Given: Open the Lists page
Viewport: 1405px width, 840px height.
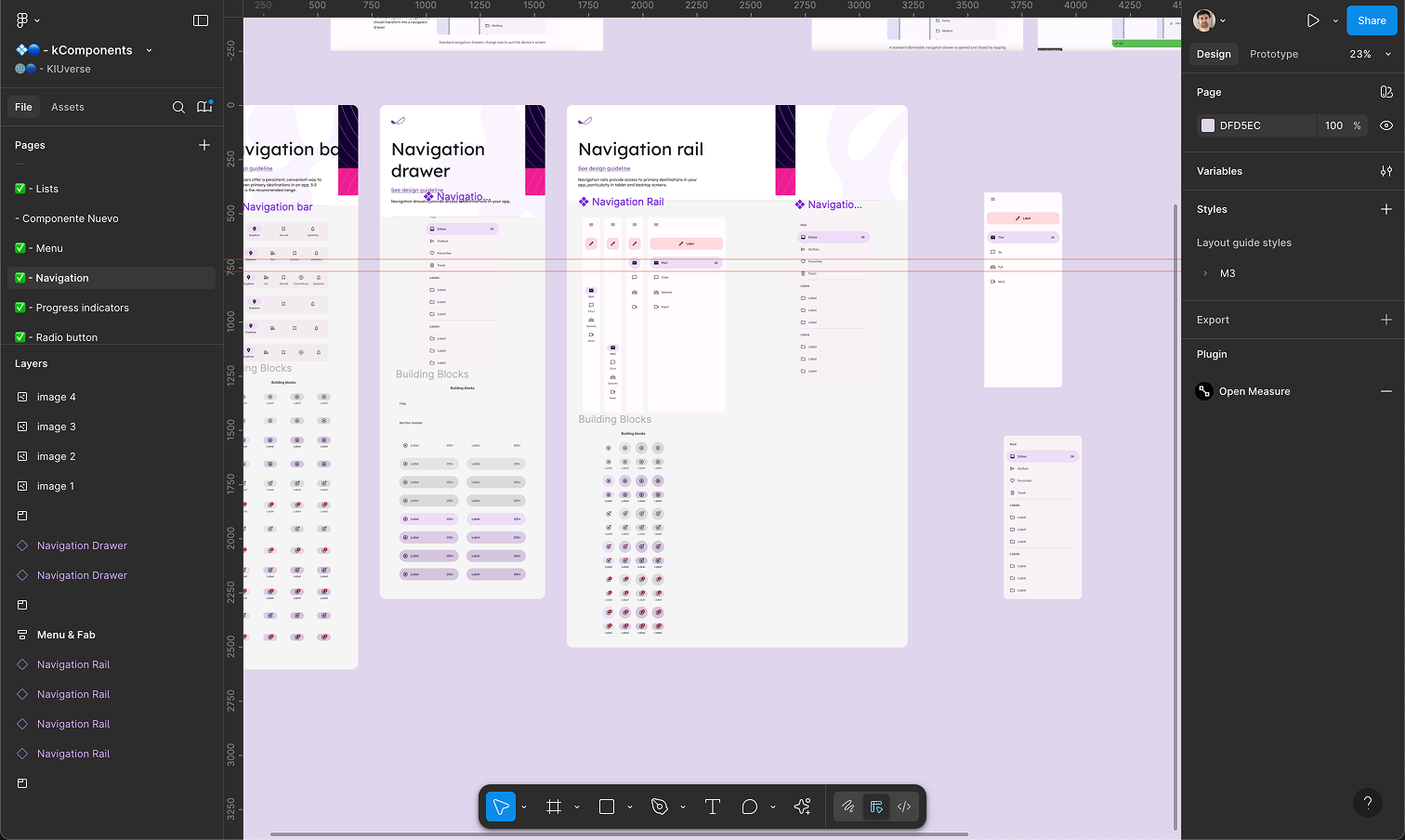Looking at the screenshot, I should [x=112, y=189].
